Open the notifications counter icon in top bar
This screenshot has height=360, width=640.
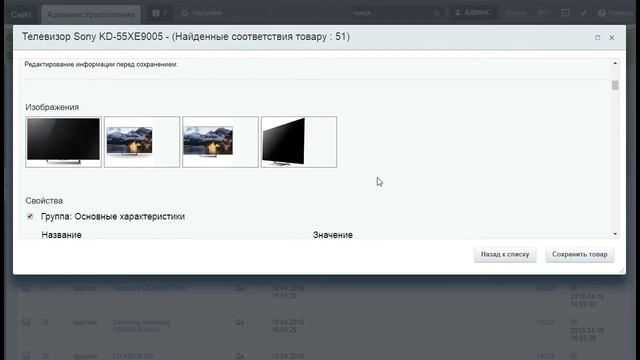coord(160,13)
